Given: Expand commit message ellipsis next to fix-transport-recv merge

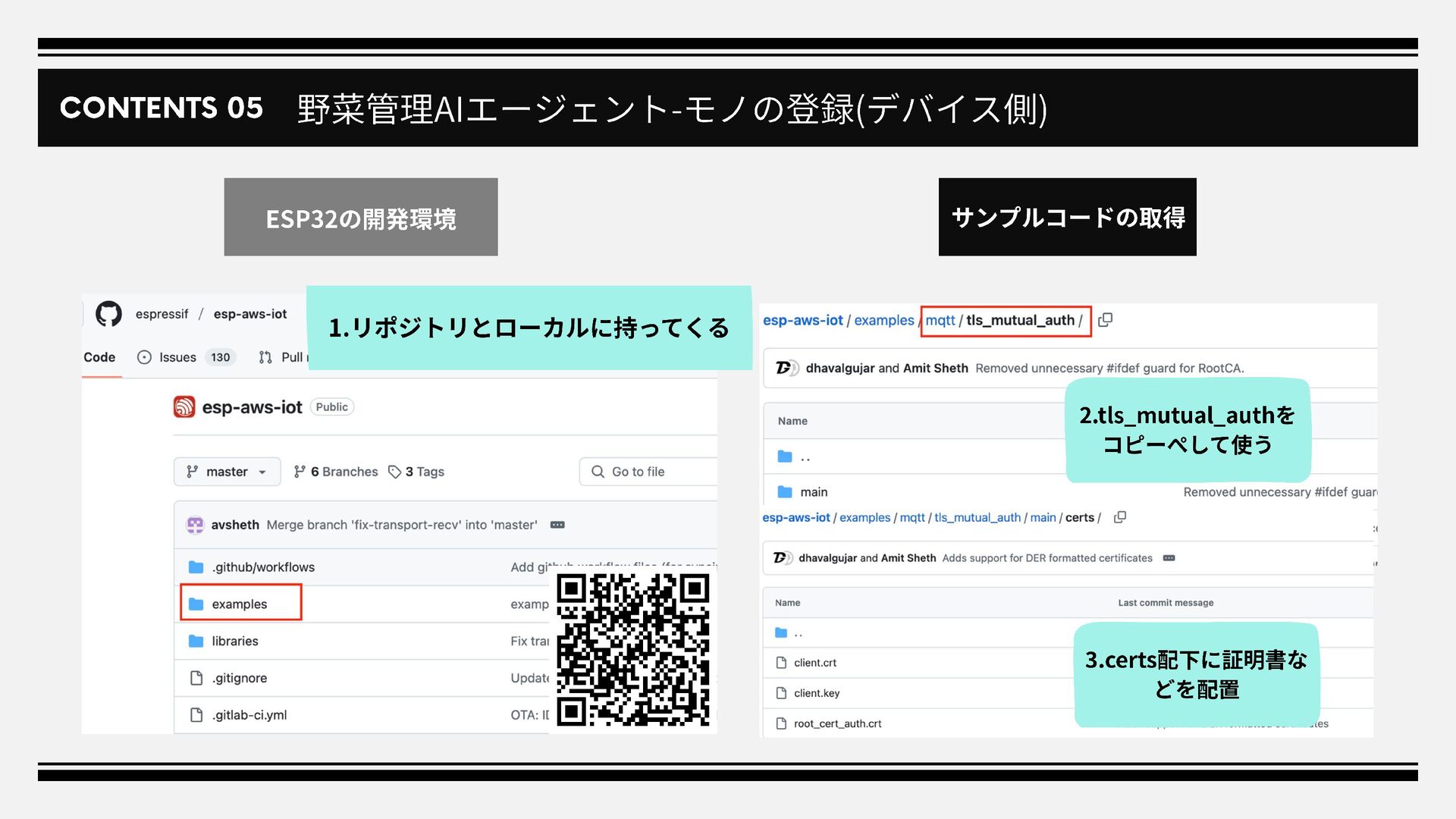Looking at the screenshot, I should [557, 525].
